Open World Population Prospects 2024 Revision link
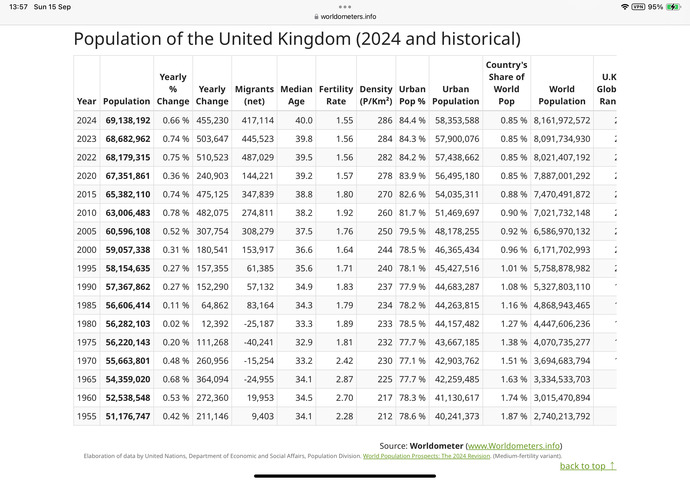The width and height of the screenshot is (690, 482). tap(426, 456)
